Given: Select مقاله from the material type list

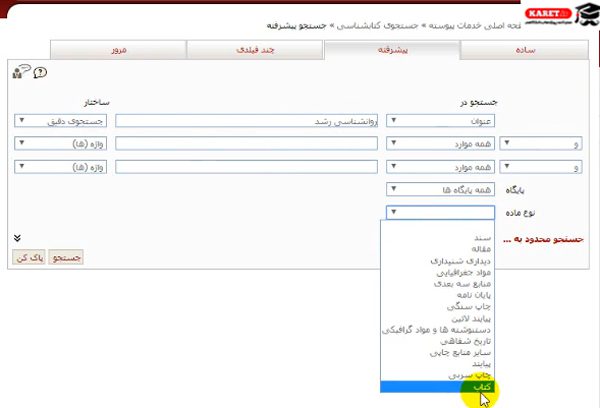Looking at the screenshot, I should (437, 249).
